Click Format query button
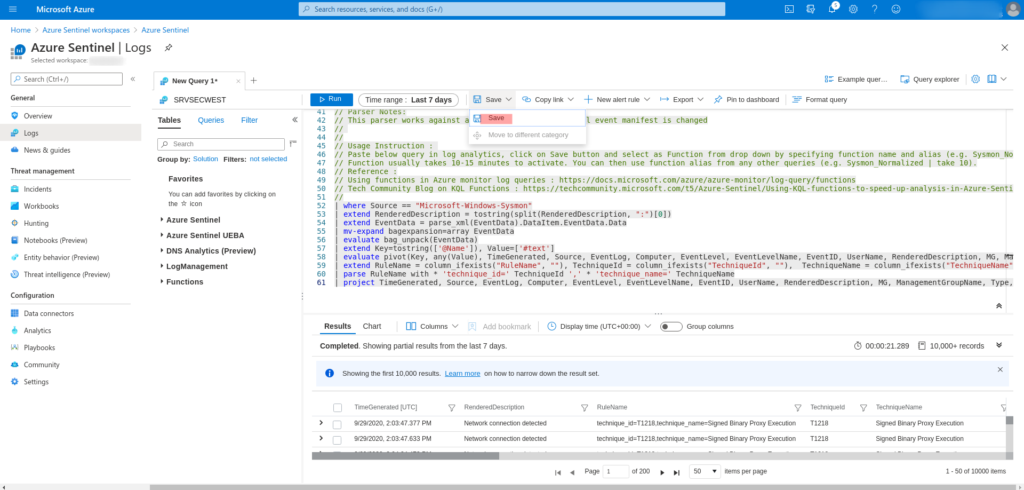The width and height of the screenshot is (1024, 490). pyautogui.click(x=819, y=99)
